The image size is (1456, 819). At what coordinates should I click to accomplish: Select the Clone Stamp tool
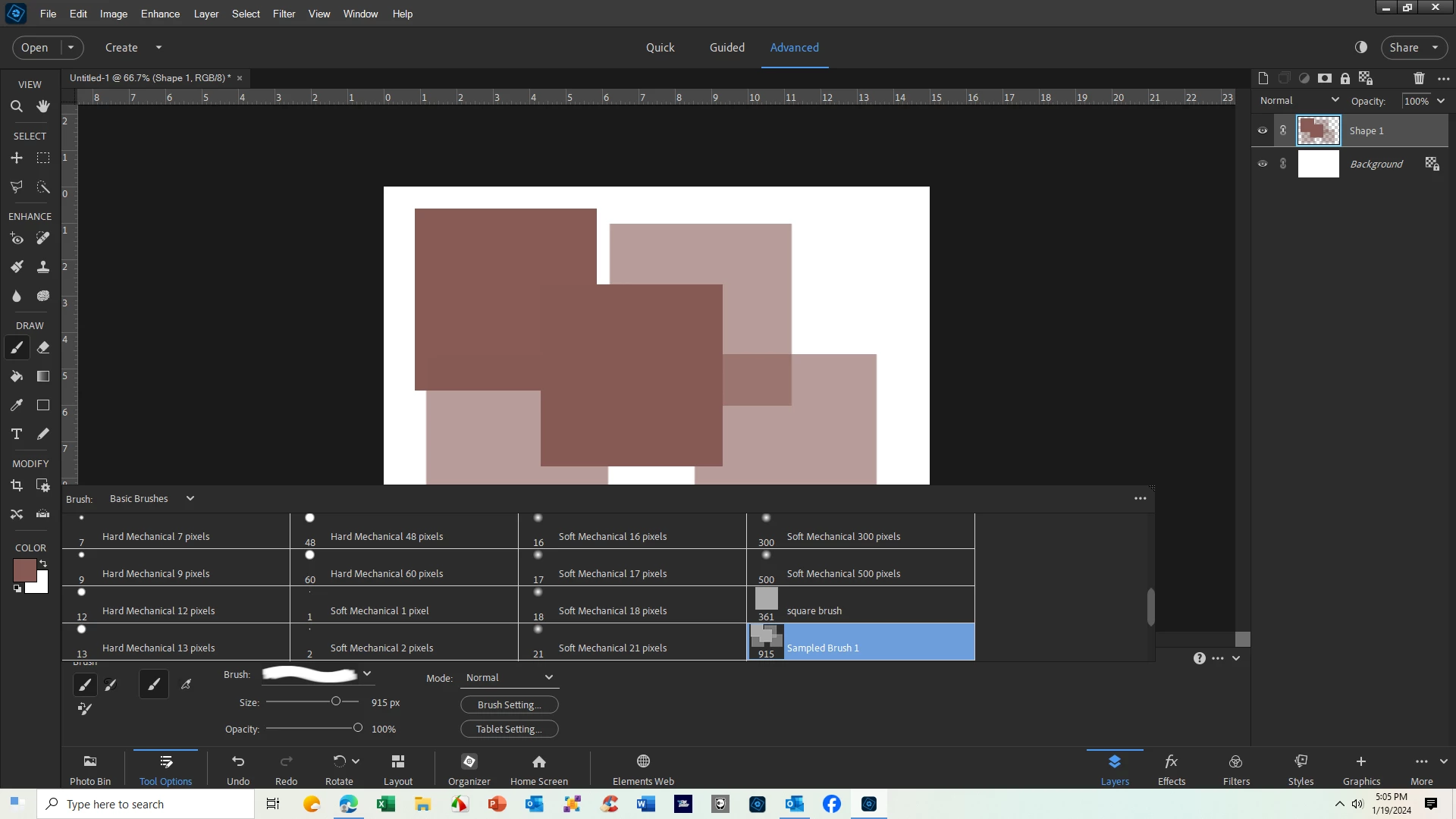(43, 267)
